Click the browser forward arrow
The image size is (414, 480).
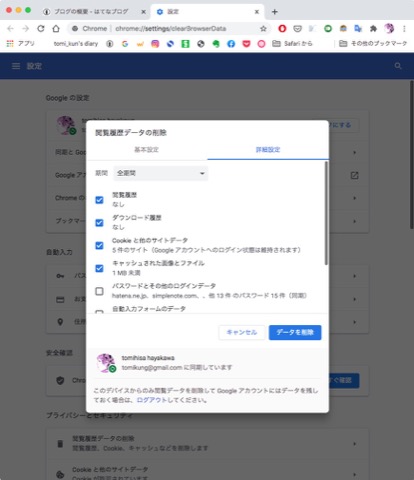pyautogui.click(x=26, y=29)
